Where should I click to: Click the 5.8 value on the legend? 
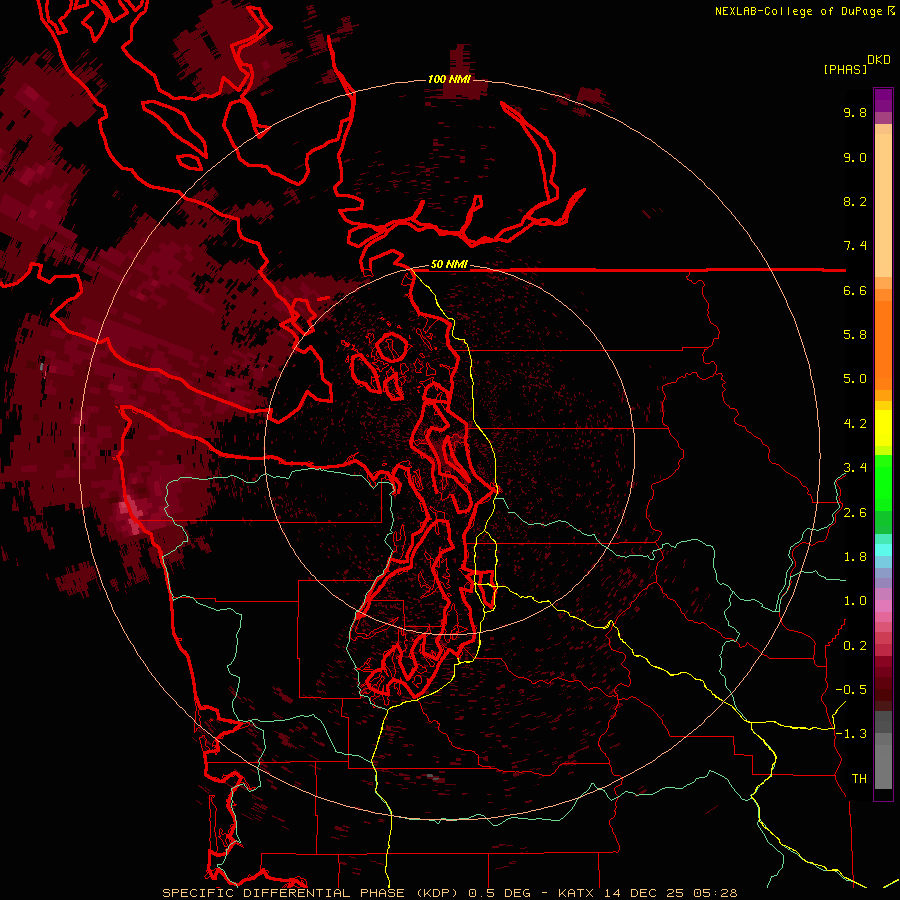coord(855,335)
